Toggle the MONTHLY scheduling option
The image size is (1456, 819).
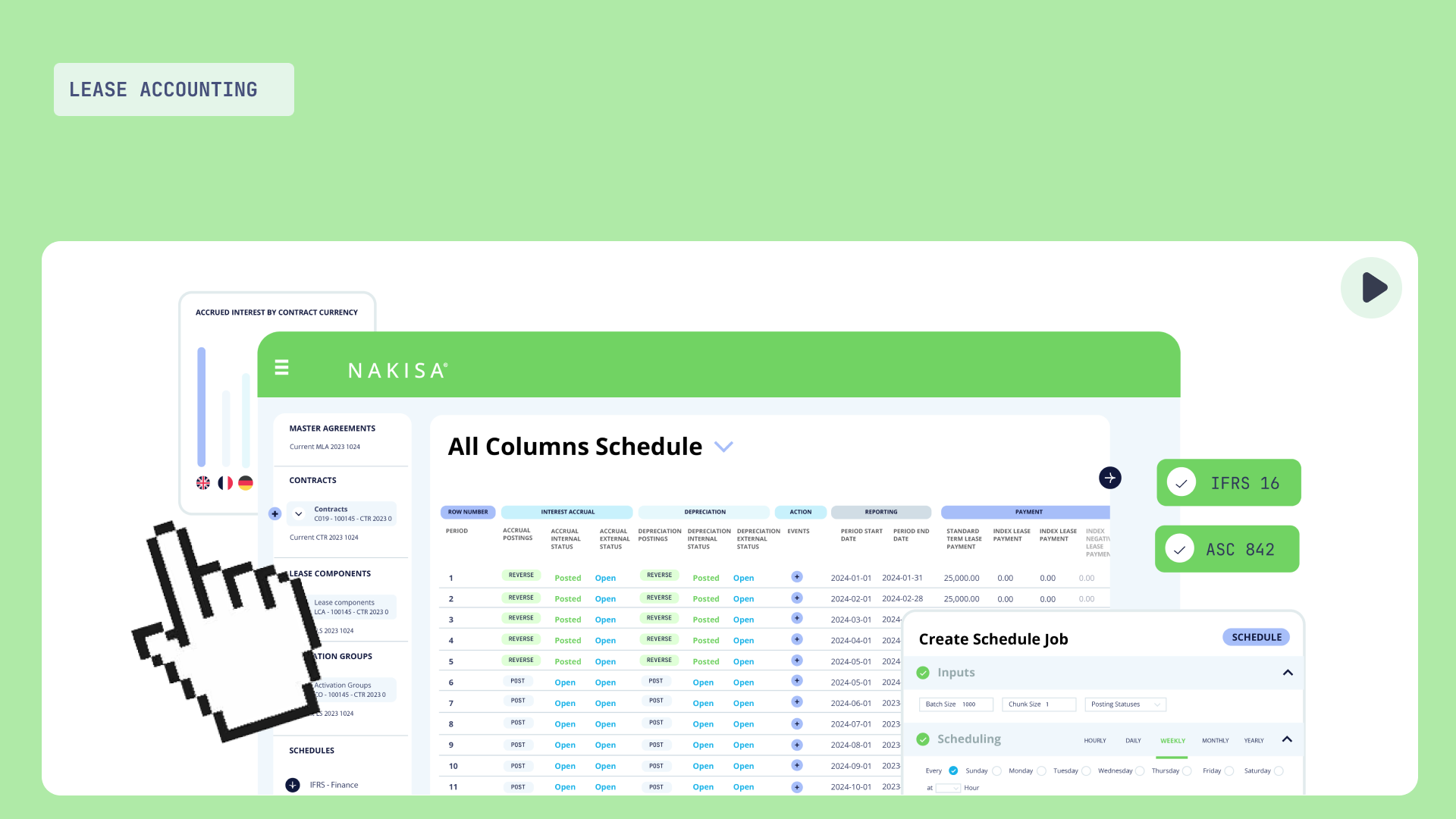click(x=1215, y=740)
